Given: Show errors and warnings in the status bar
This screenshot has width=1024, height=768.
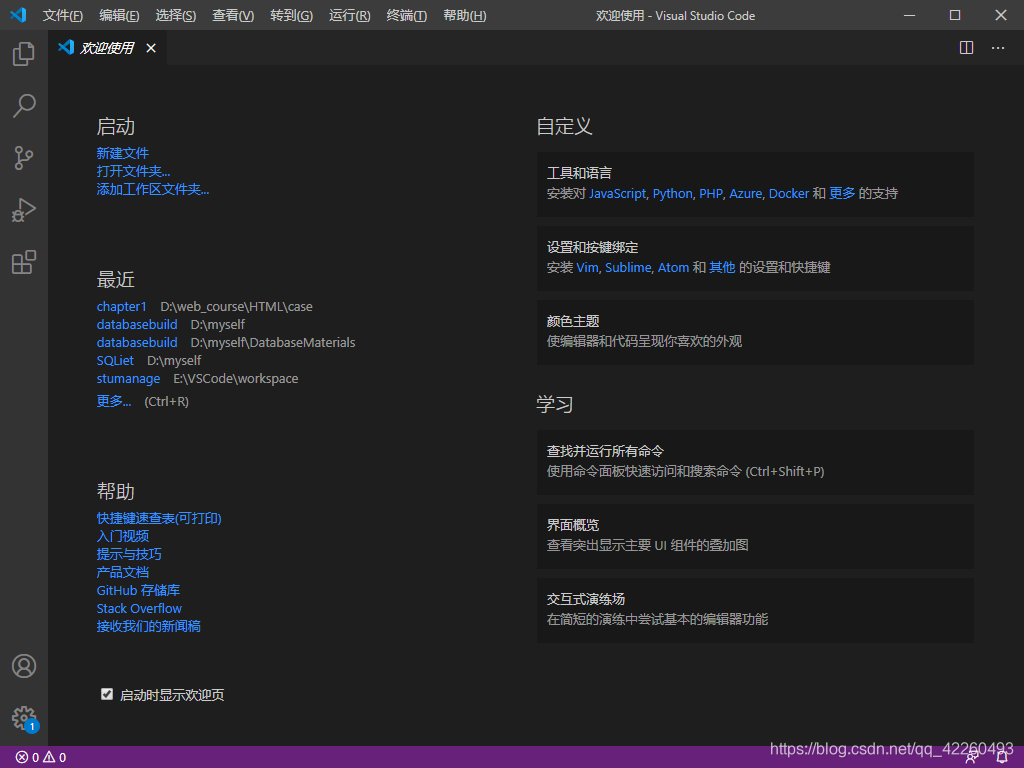Looking at the screenshot, I should tap(40, 757).
